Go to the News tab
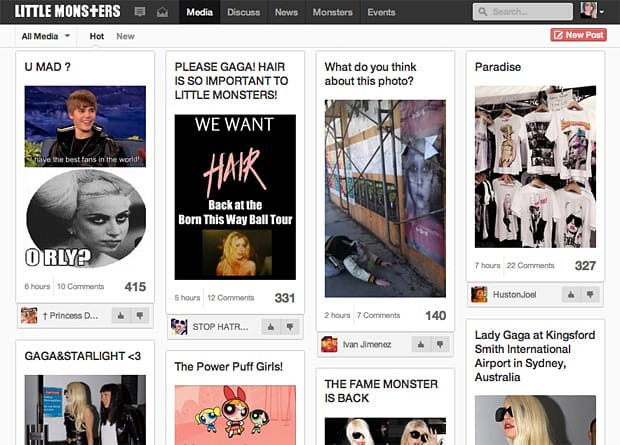The image size is (620, 445). pyautogui.click(x=286, y=12)
